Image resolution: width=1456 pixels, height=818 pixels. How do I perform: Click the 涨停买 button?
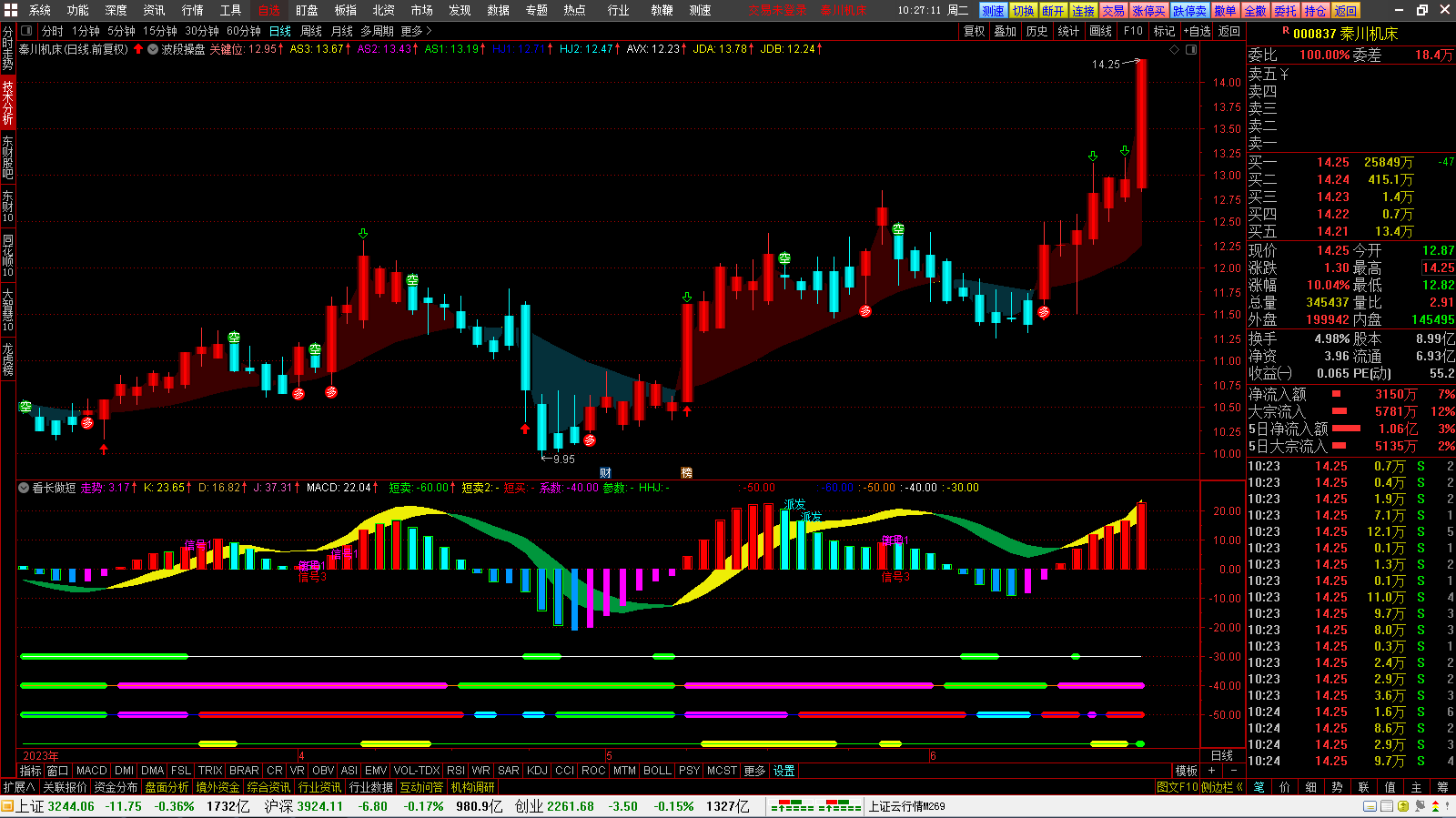point(1149,11)
